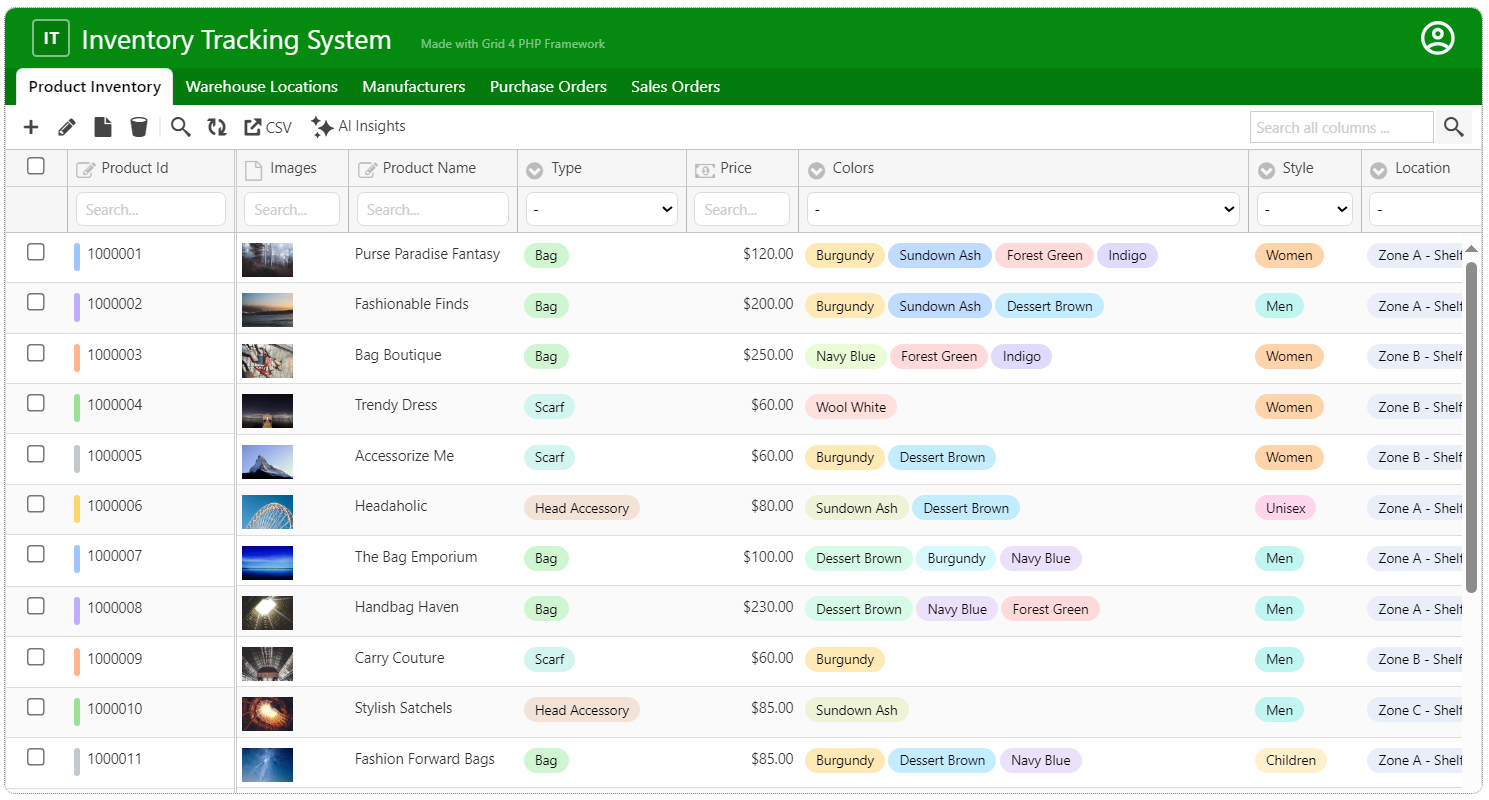Select checkbox for product 1000007
This screenshot has width=1489, height=800.
tap(36, 555)
